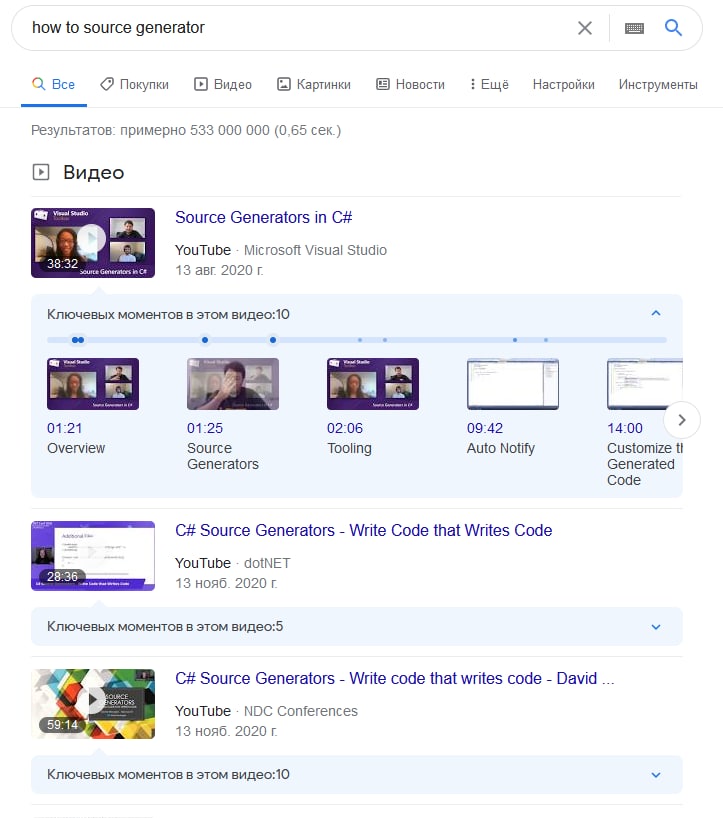
Task: Open the 01:21 Overview key moment thumbnail
Action: coord(93,384)
